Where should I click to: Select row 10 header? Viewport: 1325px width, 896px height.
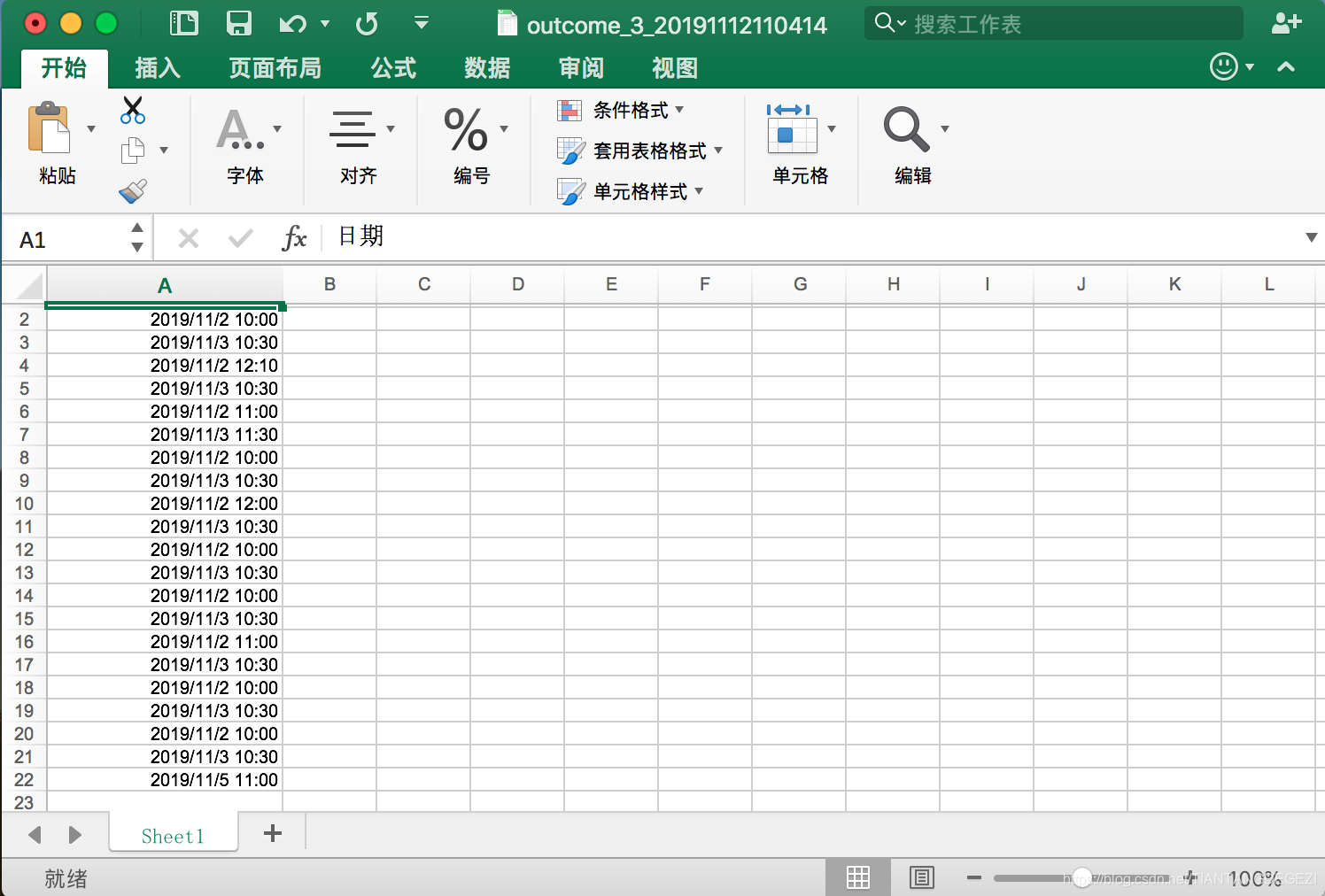coord(24,504)
